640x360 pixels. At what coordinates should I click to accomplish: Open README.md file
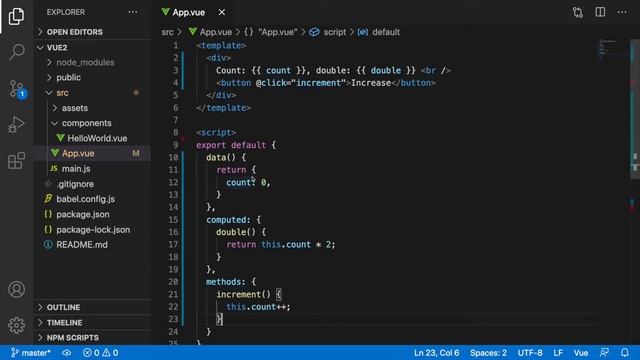coord(93,245)
